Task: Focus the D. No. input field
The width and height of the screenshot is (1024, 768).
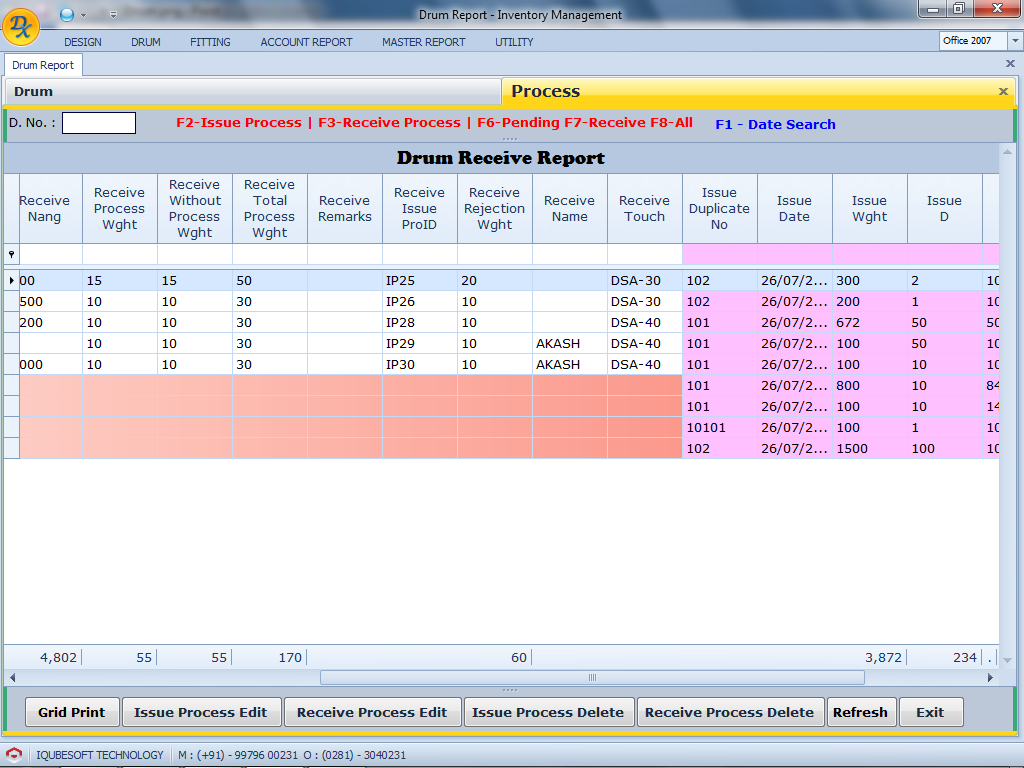Action: tap(99, 123)
